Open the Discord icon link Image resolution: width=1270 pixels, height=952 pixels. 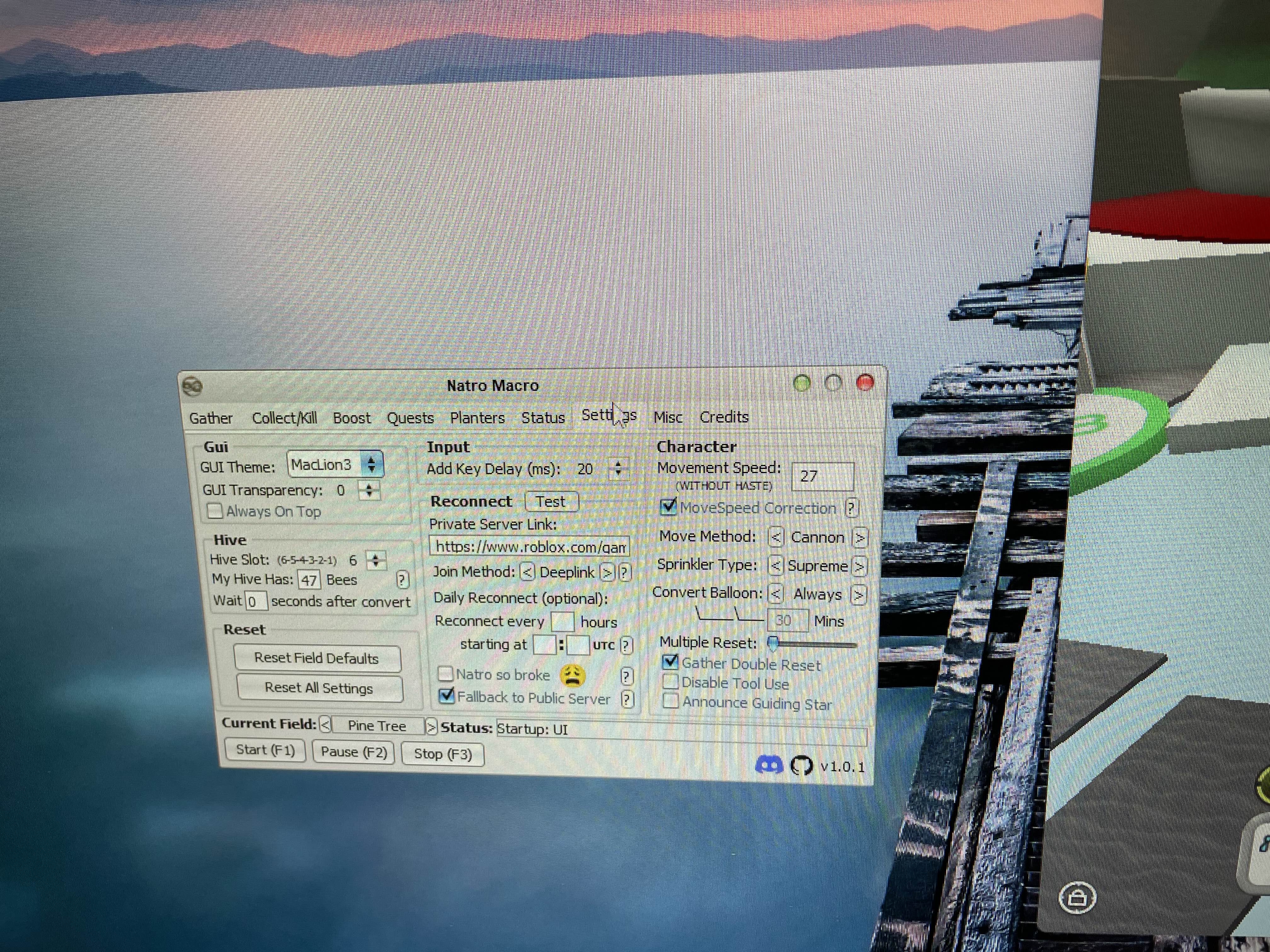pyautogui.click(x=769, y=765)
